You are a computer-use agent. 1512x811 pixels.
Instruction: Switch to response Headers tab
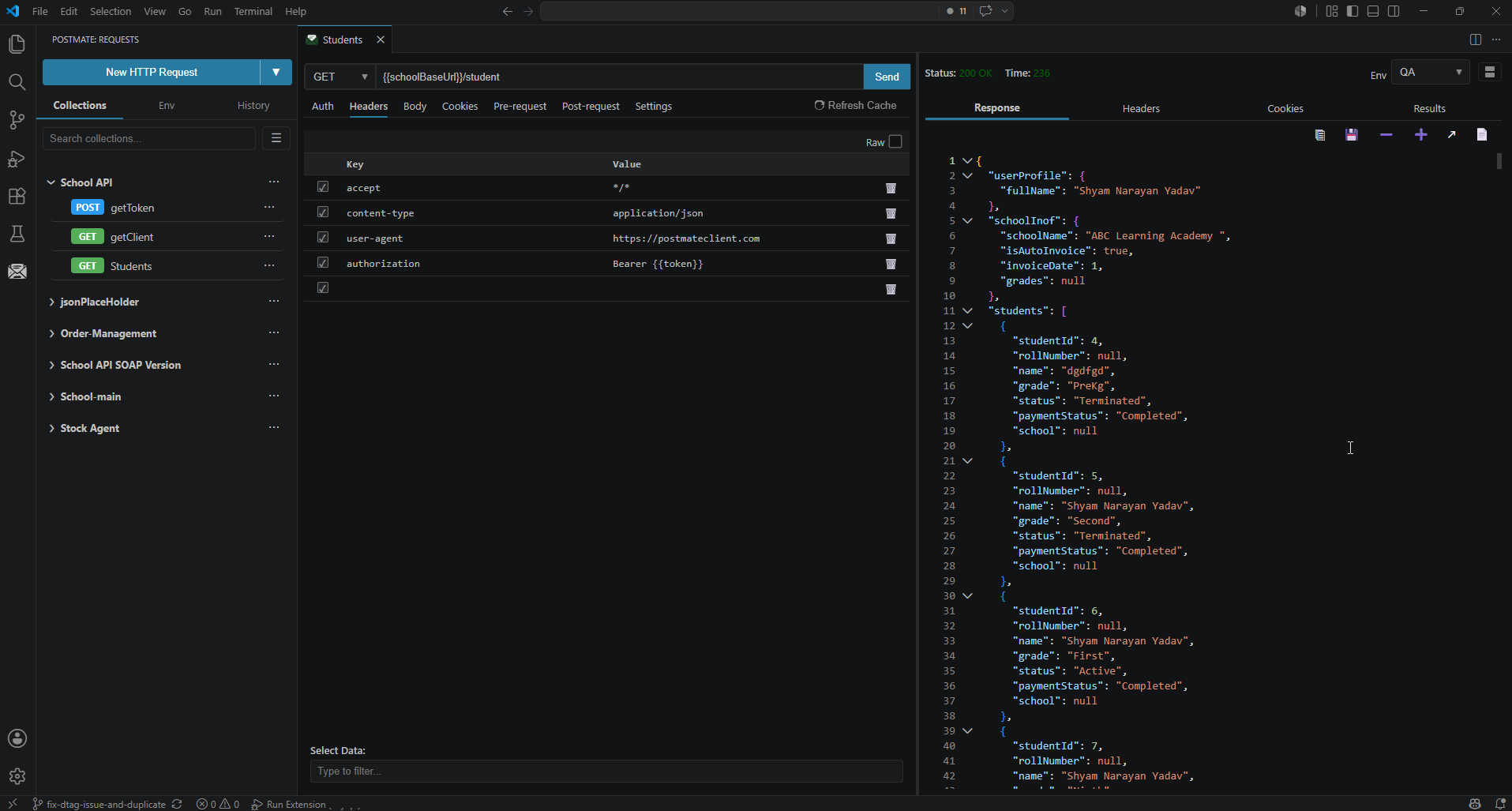pos(1141,109)
